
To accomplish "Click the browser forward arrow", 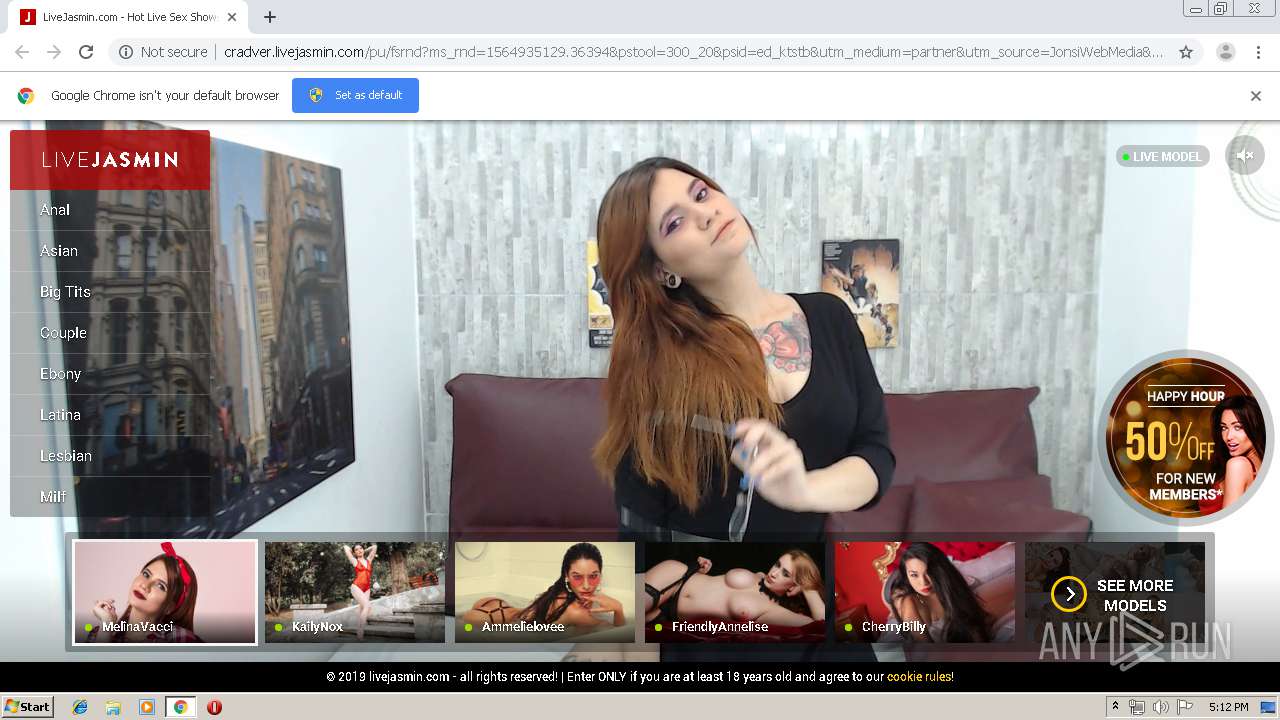I will 54,52.
